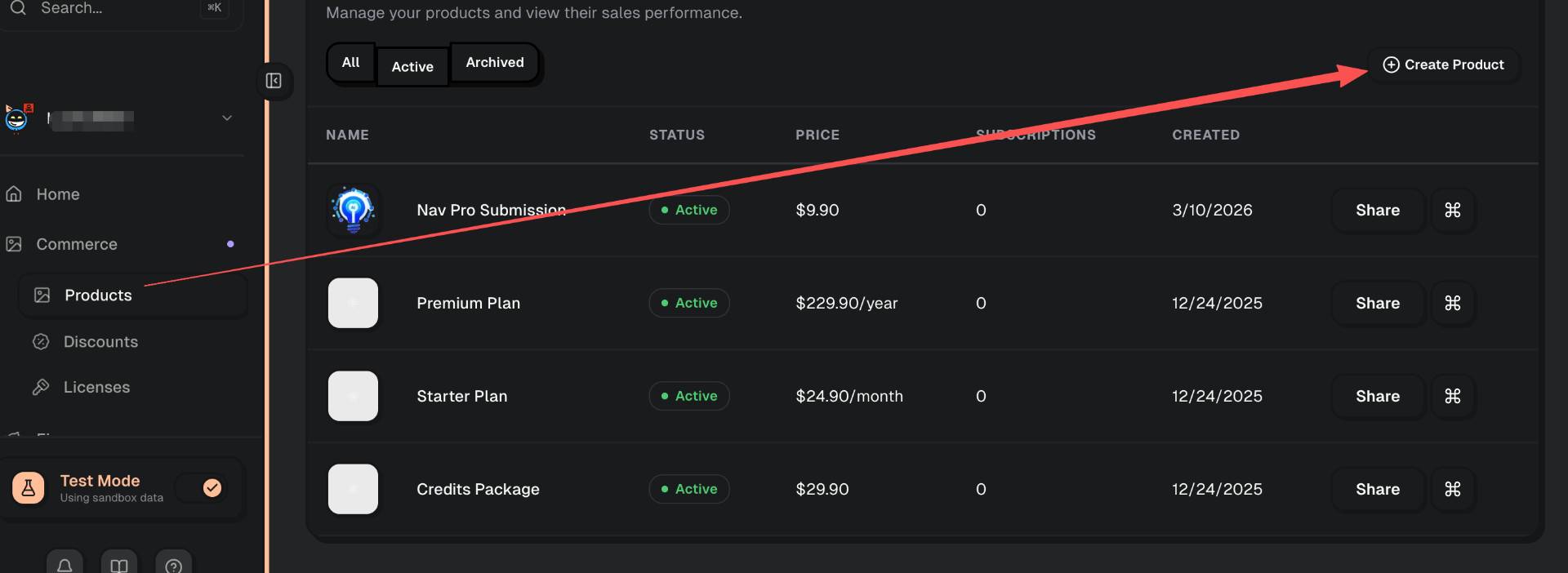Select the All products tab
This screenshot has width=1568, height=573.
click(350, 63)
